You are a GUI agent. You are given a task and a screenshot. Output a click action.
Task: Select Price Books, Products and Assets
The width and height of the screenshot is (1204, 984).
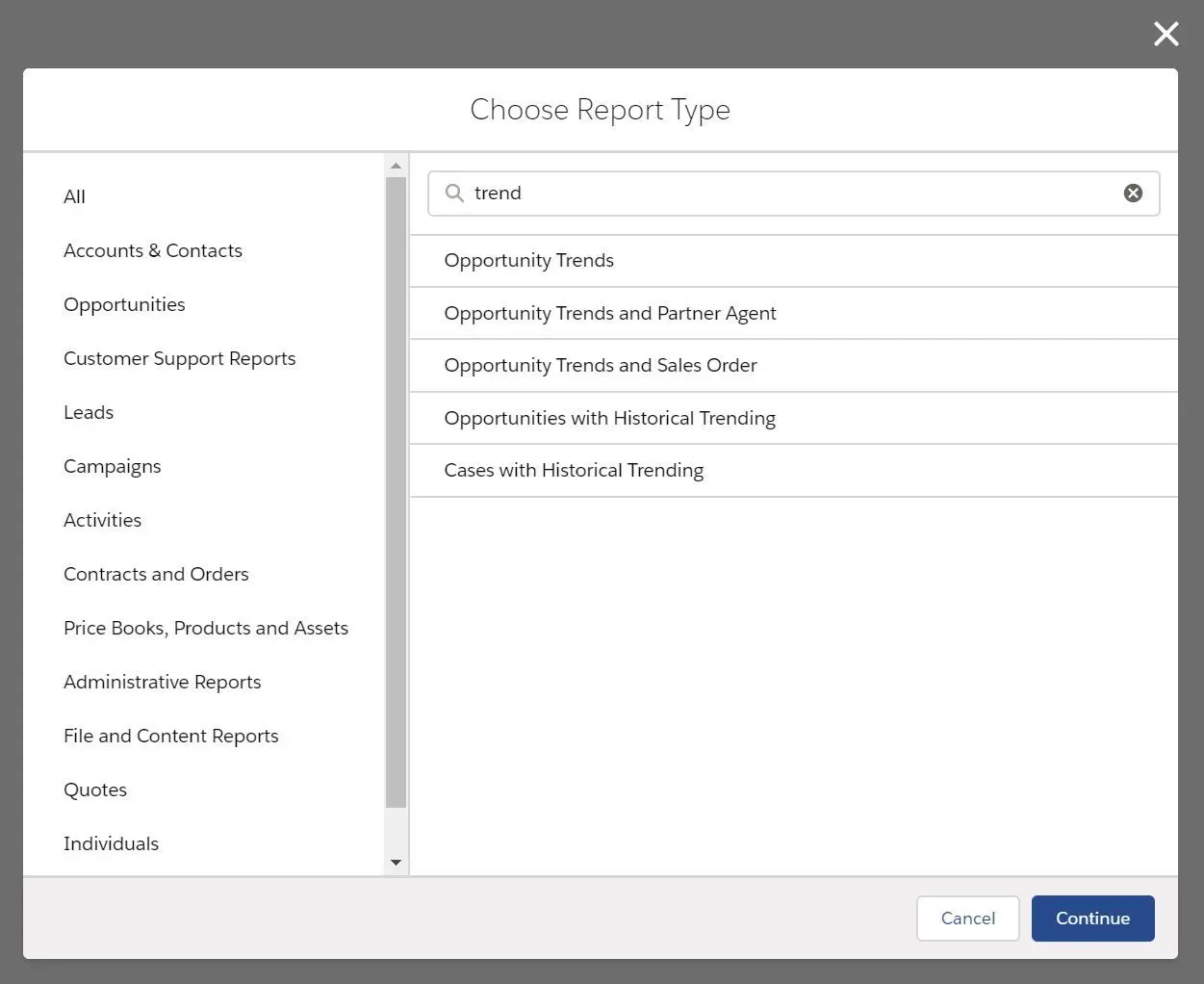pyautogui.click(x=206, y=628)
